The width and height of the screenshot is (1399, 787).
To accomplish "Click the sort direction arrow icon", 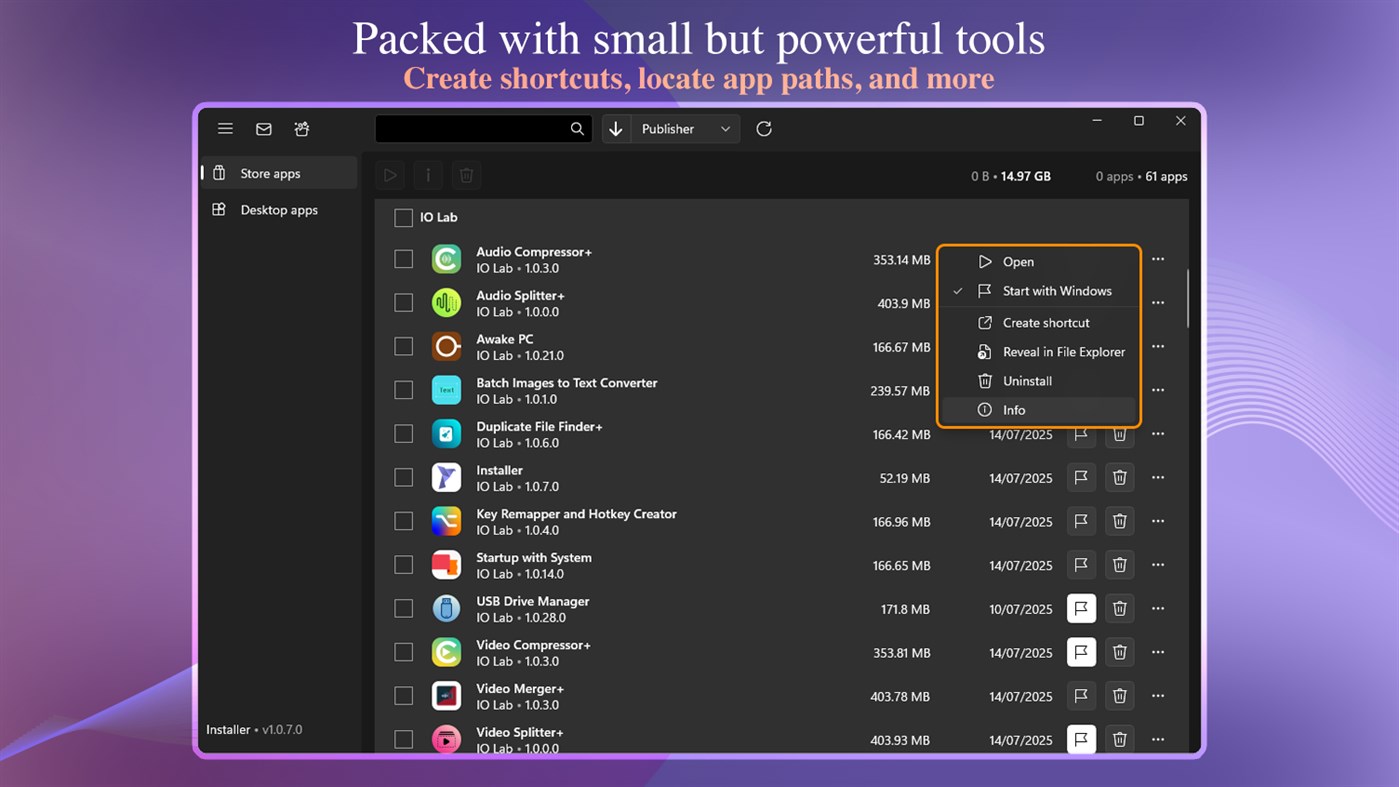I will point(616,128).
